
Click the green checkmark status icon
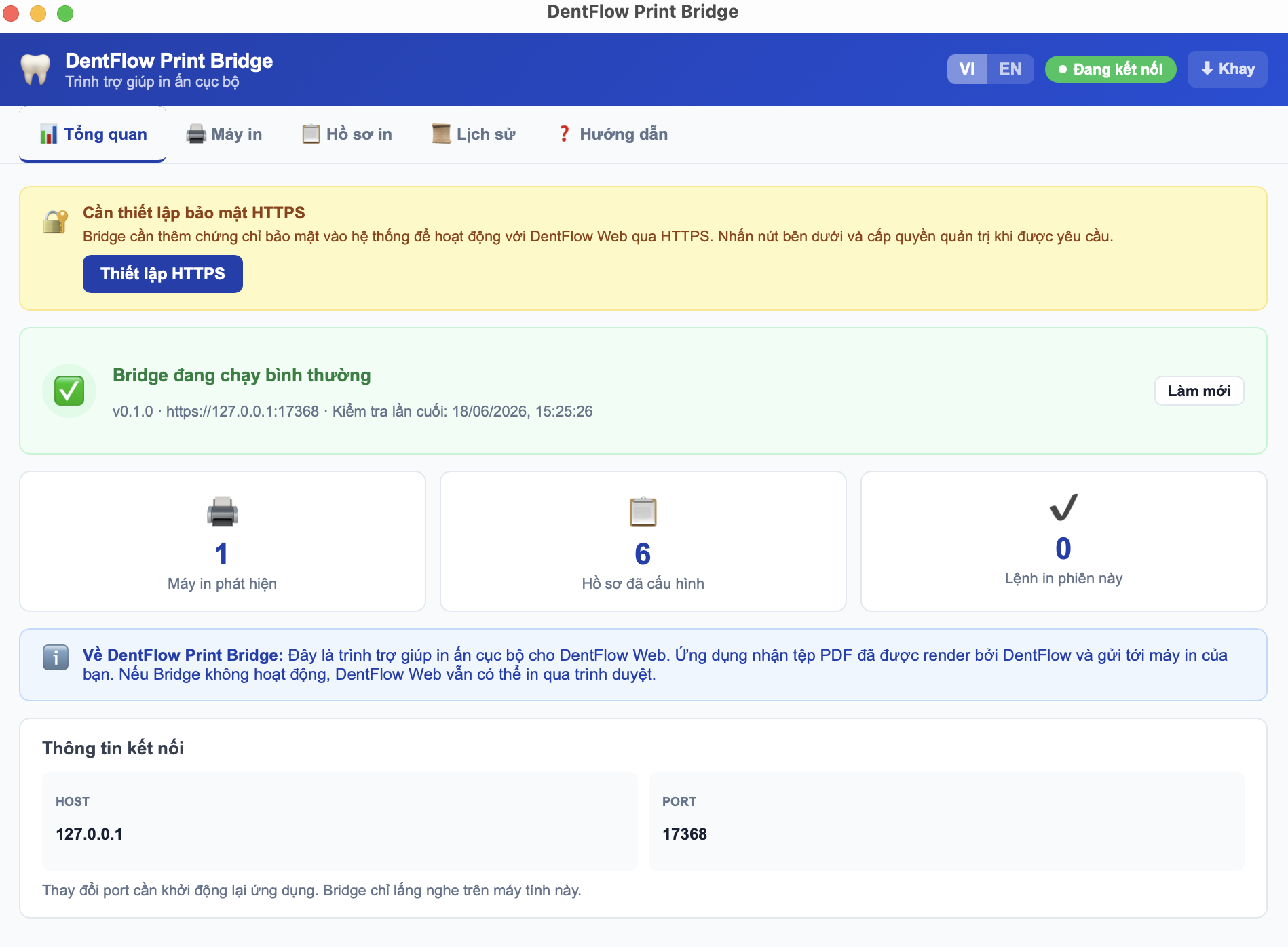point(69,391)
